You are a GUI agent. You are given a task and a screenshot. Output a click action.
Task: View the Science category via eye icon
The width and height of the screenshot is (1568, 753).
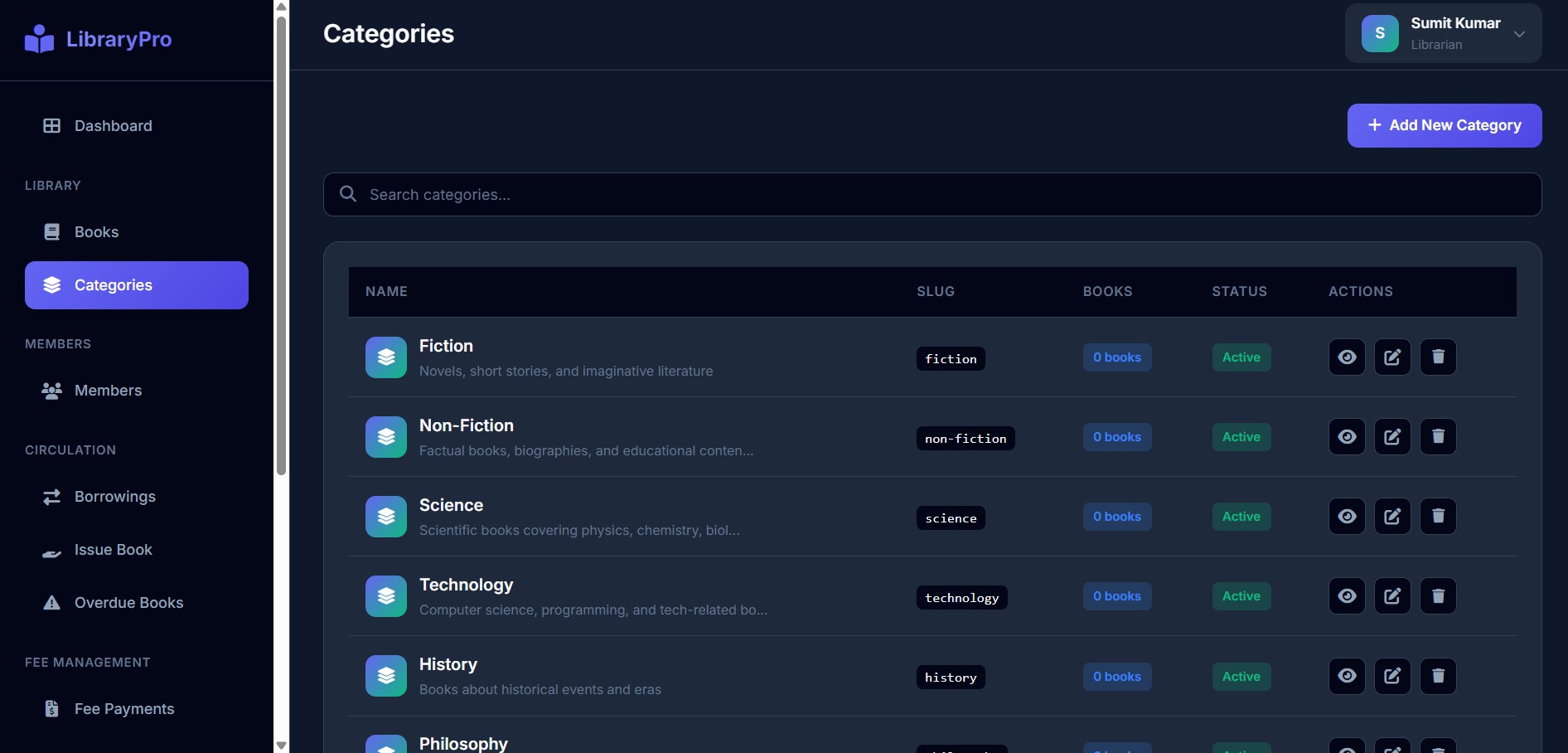click(x=1347, y=517)
